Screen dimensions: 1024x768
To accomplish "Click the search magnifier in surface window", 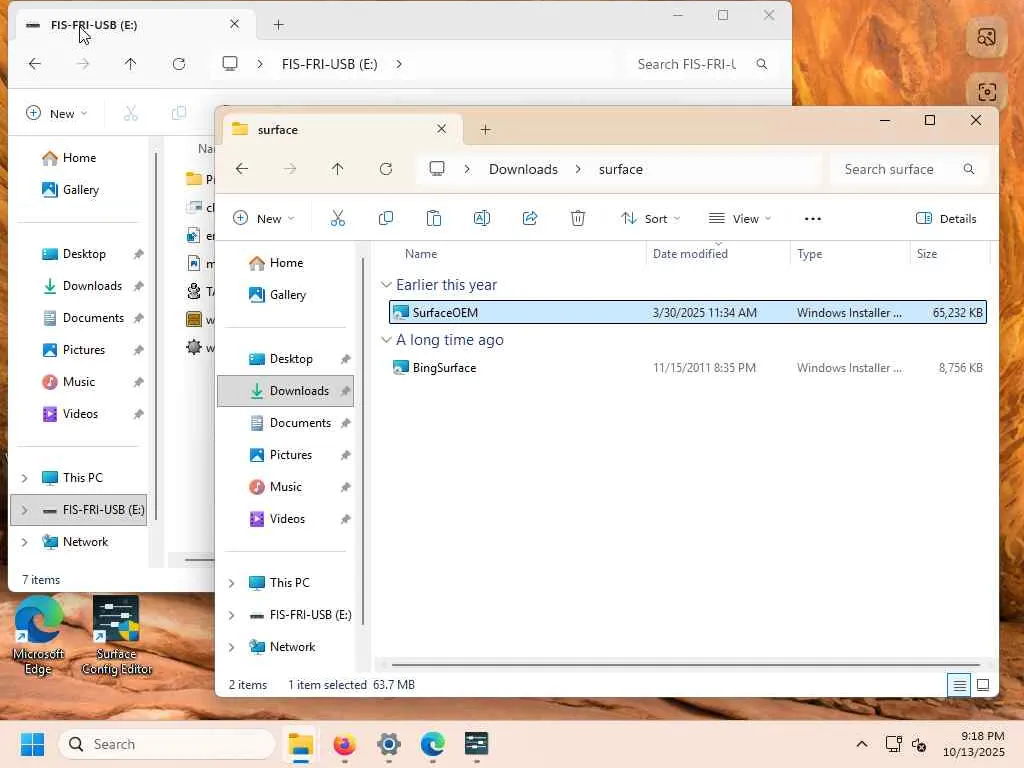I will [968, 169].
